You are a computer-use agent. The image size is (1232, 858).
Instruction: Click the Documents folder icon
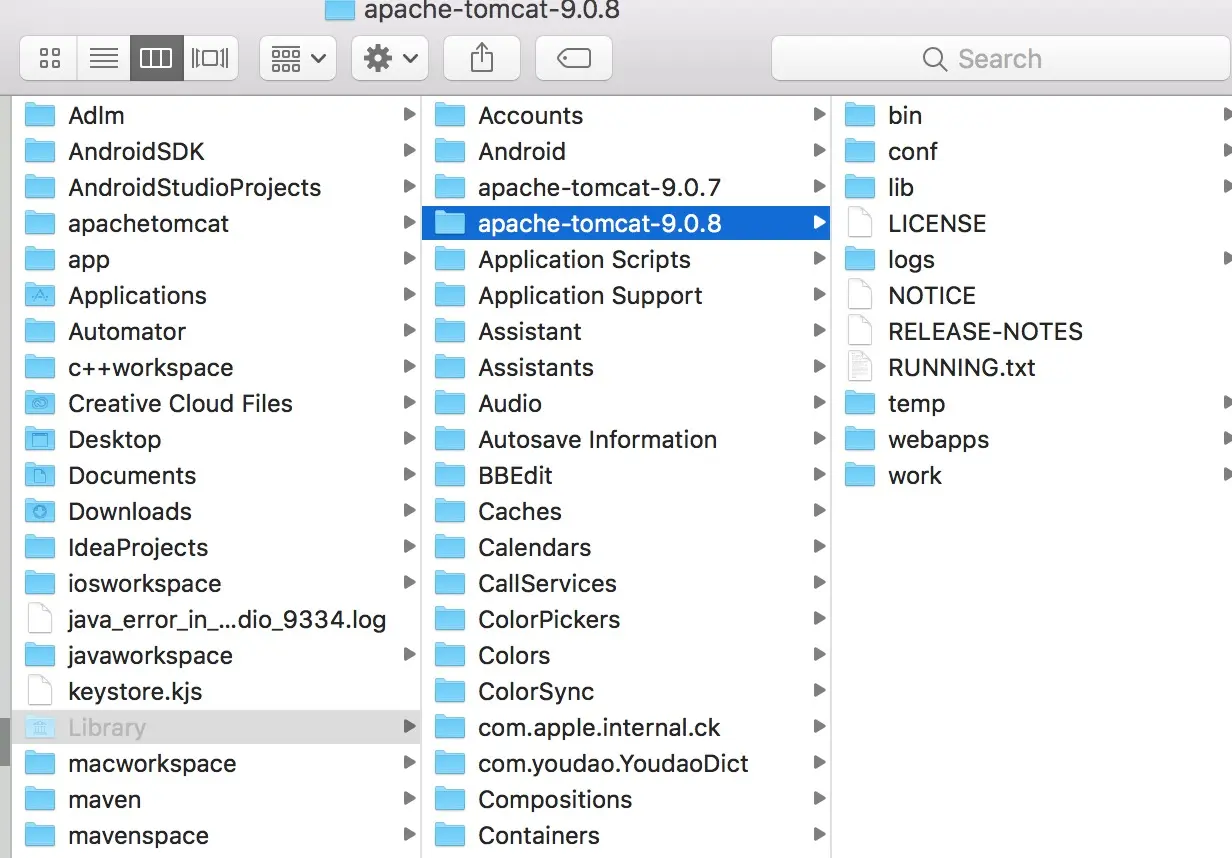40,476
